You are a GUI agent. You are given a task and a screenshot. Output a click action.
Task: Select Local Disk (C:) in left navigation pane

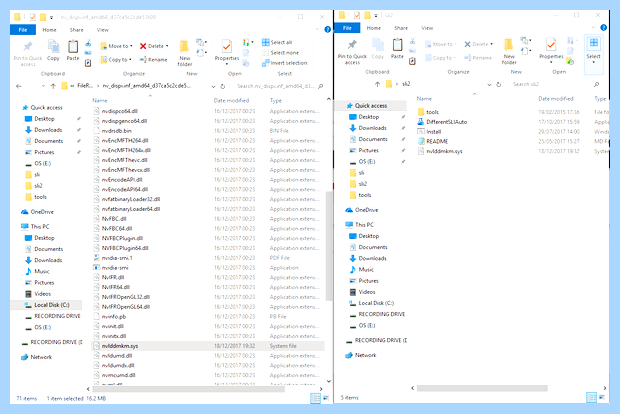coord(47,305)
